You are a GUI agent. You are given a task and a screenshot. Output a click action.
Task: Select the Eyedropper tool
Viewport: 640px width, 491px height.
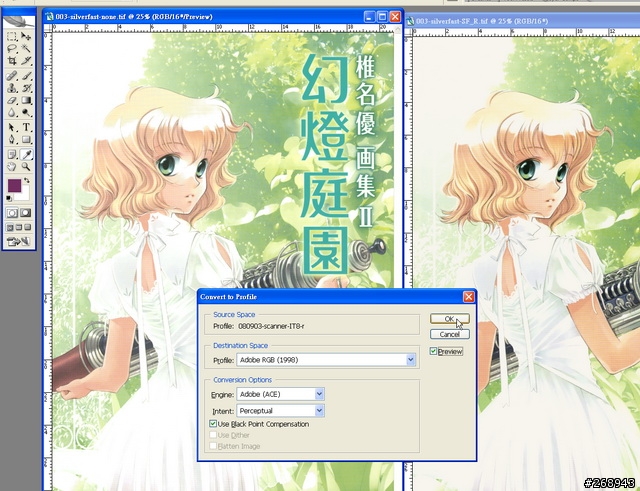pyautogui.click(x=26, y=154)
